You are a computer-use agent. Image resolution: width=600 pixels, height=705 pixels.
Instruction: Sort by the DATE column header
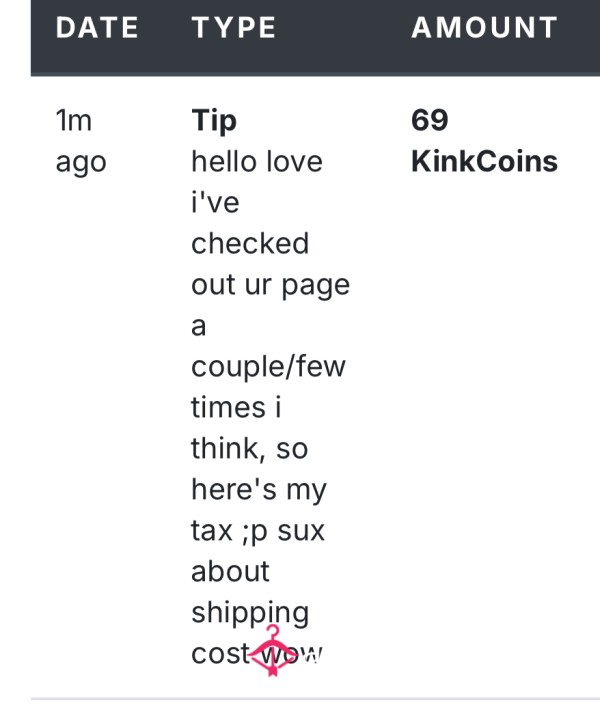[97, 27]
